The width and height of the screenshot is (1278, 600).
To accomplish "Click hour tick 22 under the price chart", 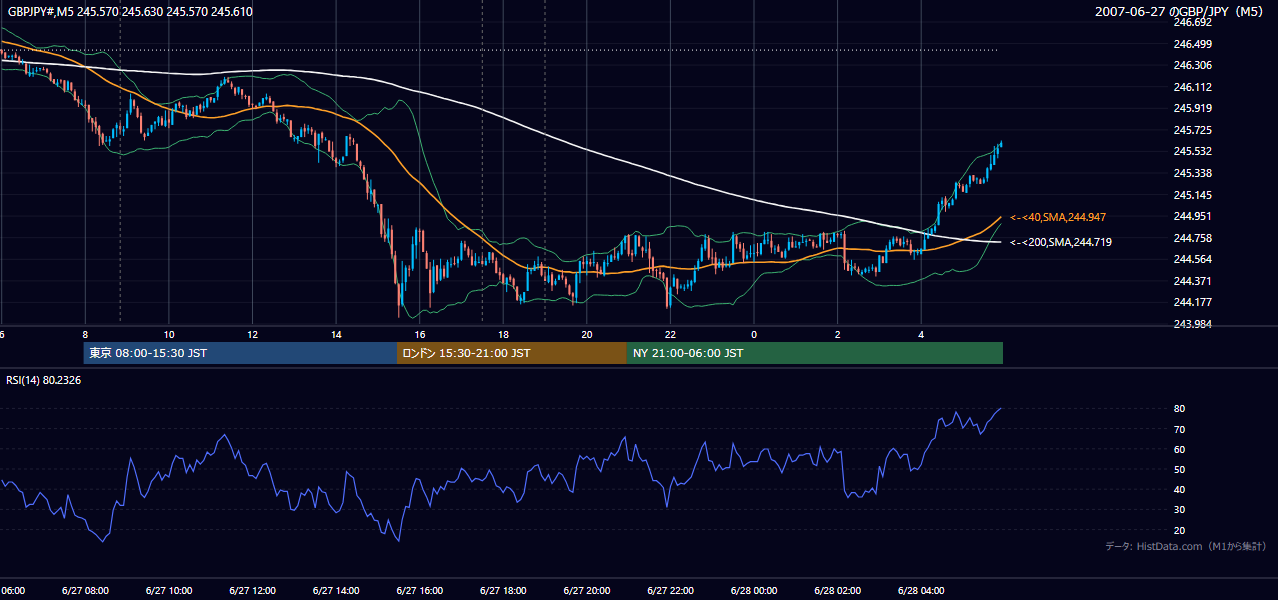I will (670, 335).
